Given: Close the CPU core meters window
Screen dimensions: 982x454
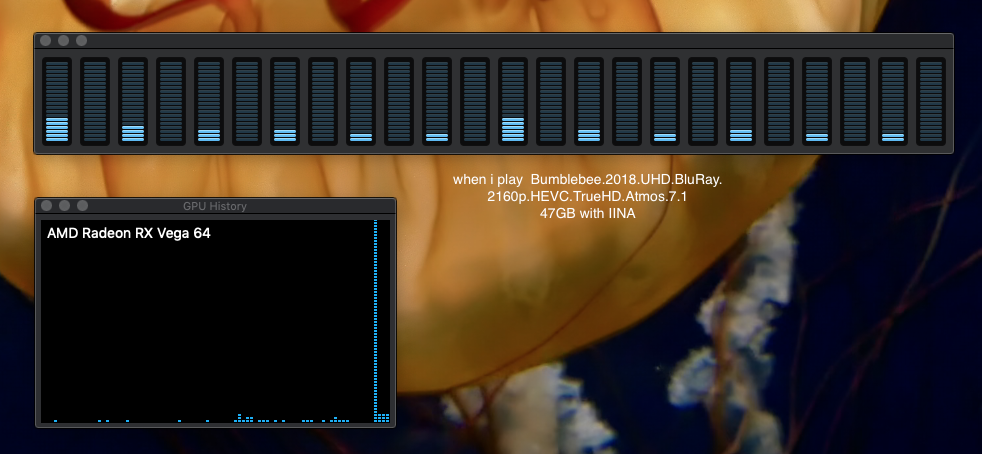Looking at the screenshot, I should 45,41.
